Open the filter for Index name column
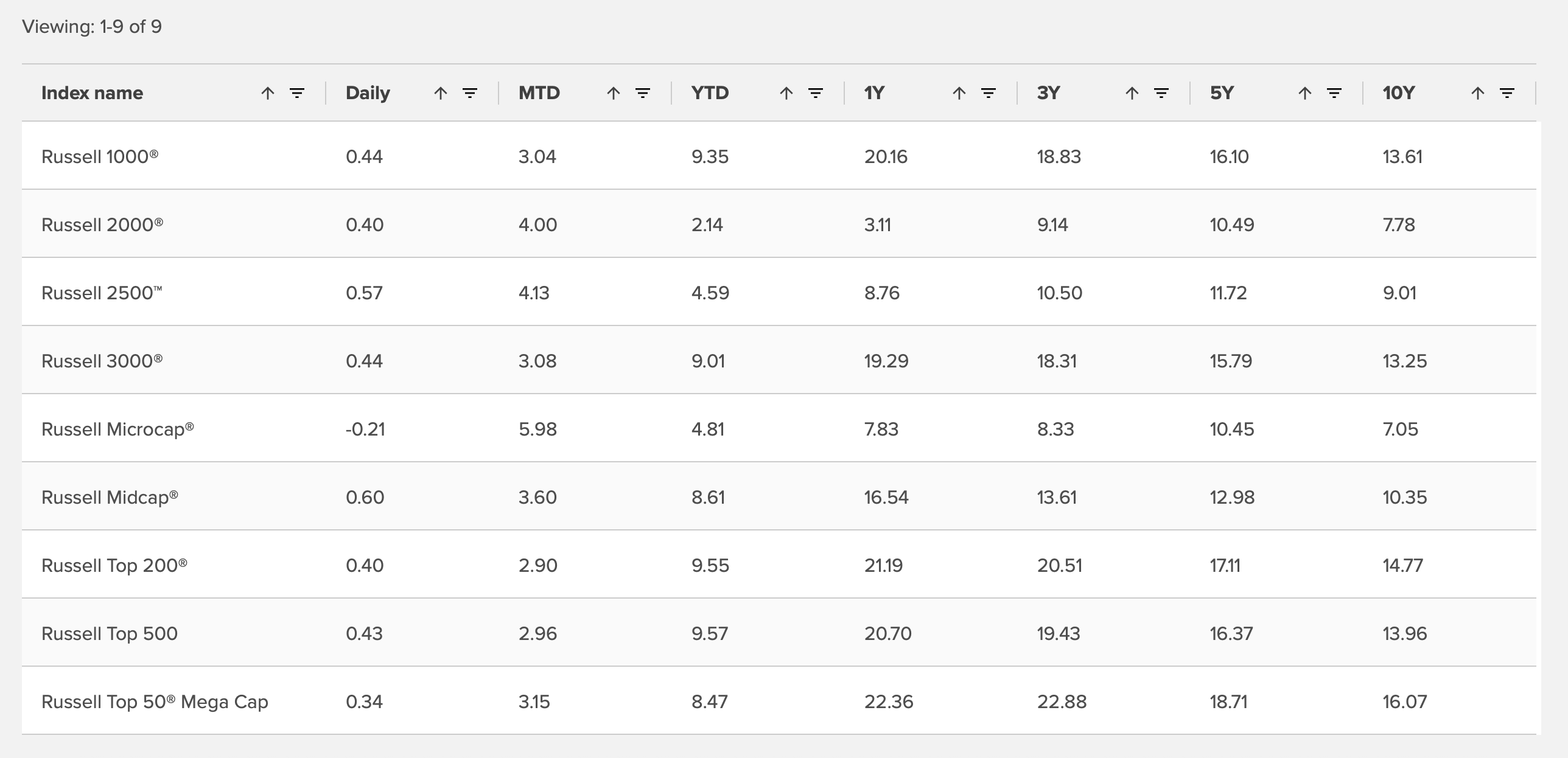Screen dimensions: 1568x758 click(x=297, y=93)
